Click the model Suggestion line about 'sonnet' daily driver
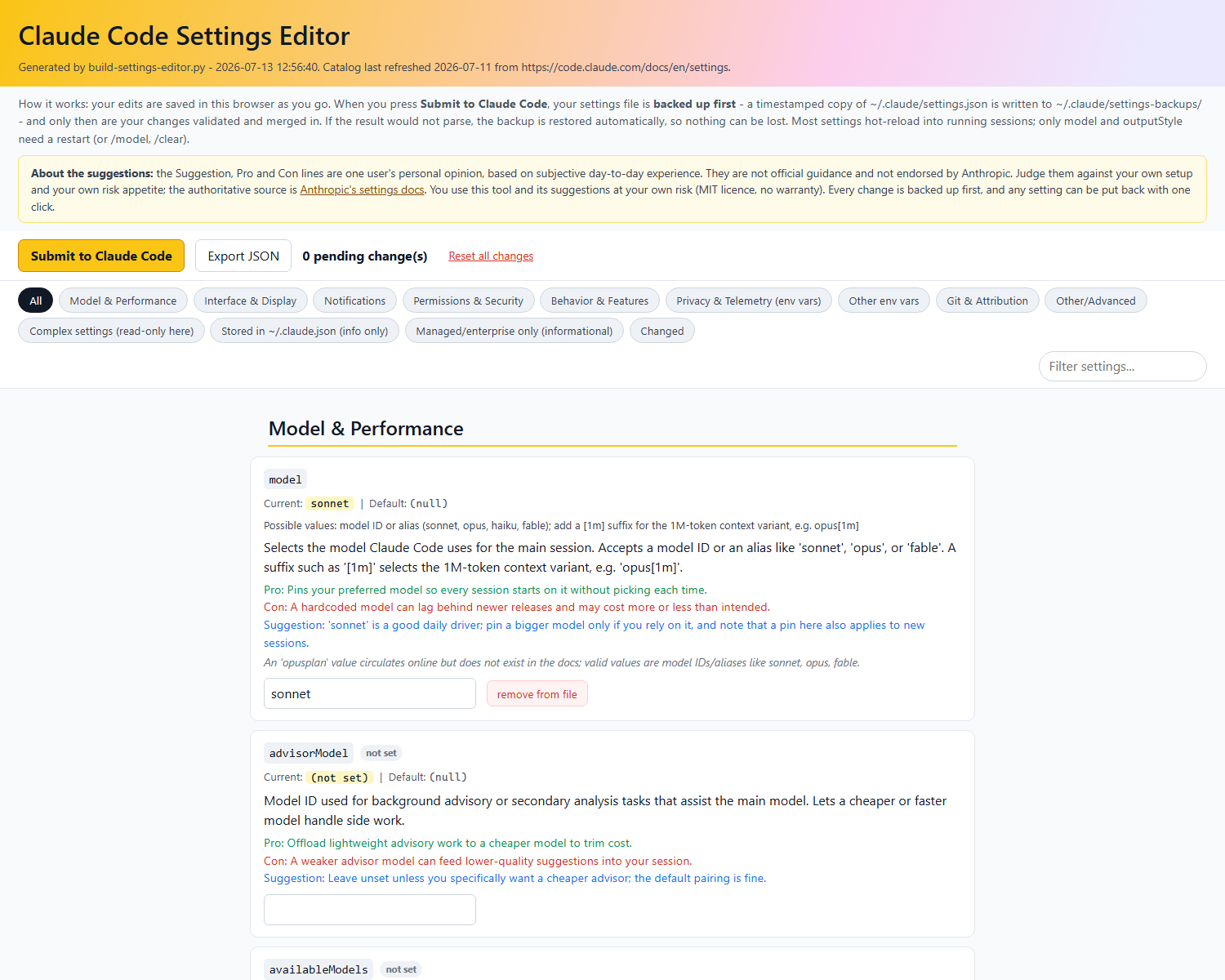 (594, 634)
